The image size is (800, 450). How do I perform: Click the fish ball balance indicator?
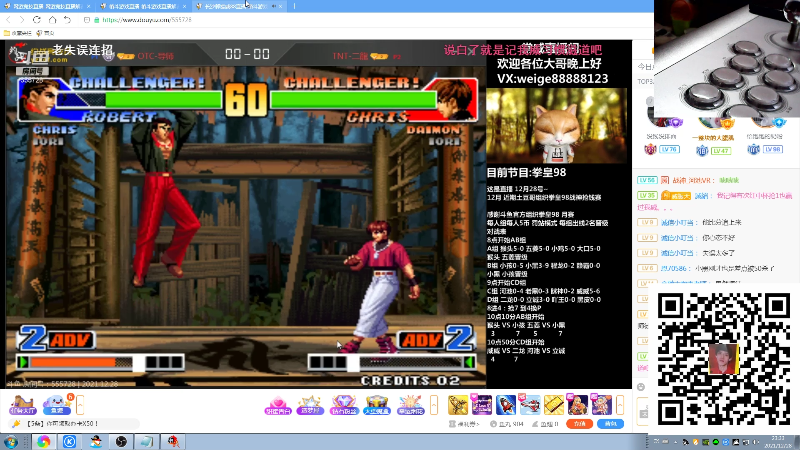point(507,424)
